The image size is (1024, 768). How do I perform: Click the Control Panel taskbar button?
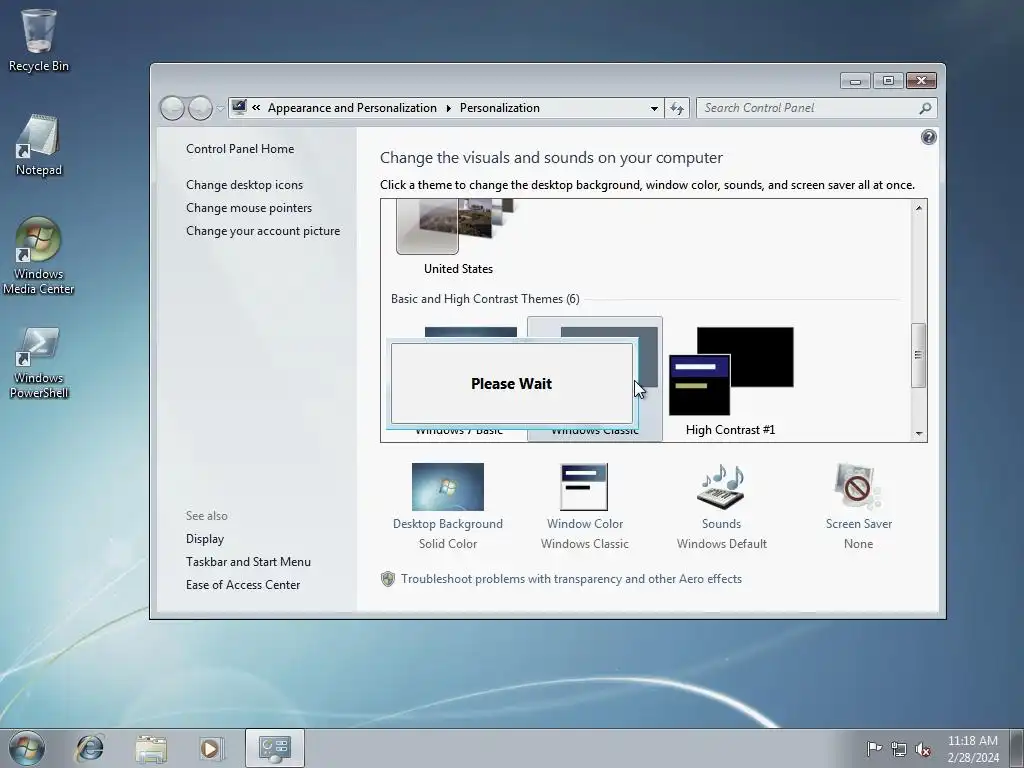point(275,748)
